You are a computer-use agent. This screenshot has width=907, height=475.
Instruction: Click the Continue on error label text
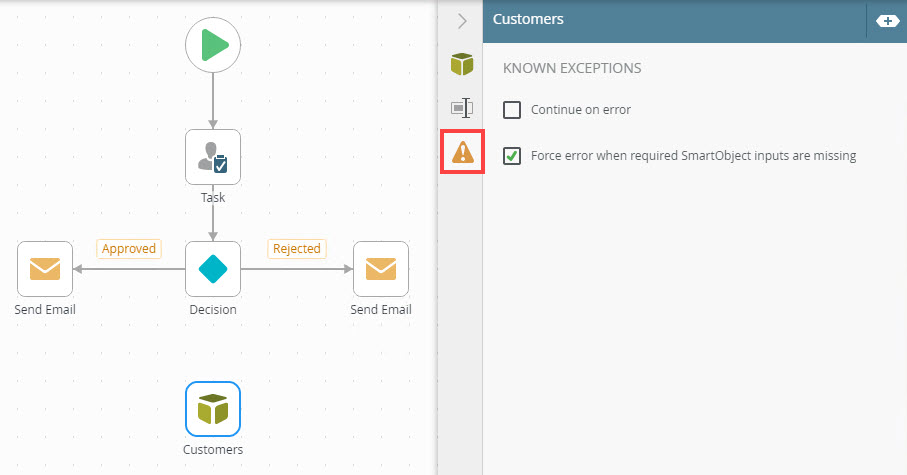coord(581,110)
